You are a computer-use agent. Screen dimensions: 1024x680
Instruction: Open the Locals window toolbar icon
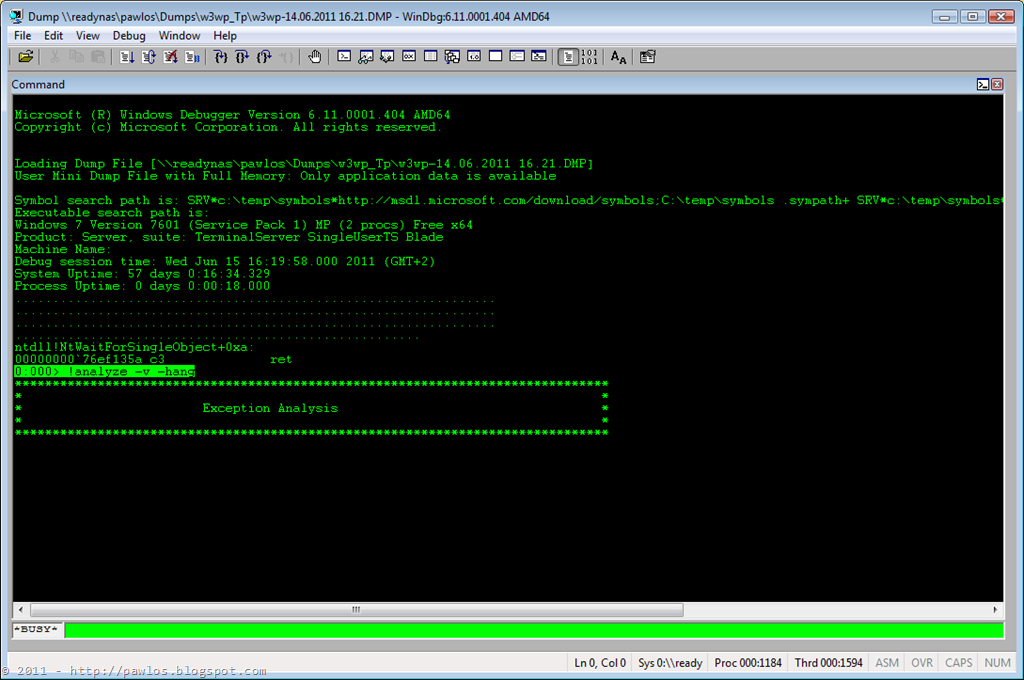point(387,57)
